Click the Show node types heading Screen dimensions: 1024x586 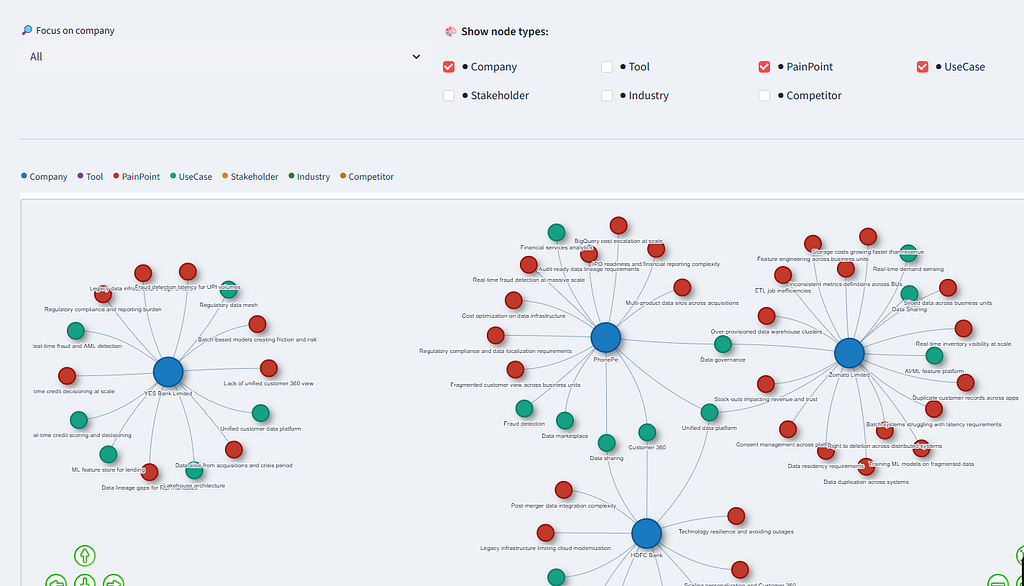click(x=504, y=31)
